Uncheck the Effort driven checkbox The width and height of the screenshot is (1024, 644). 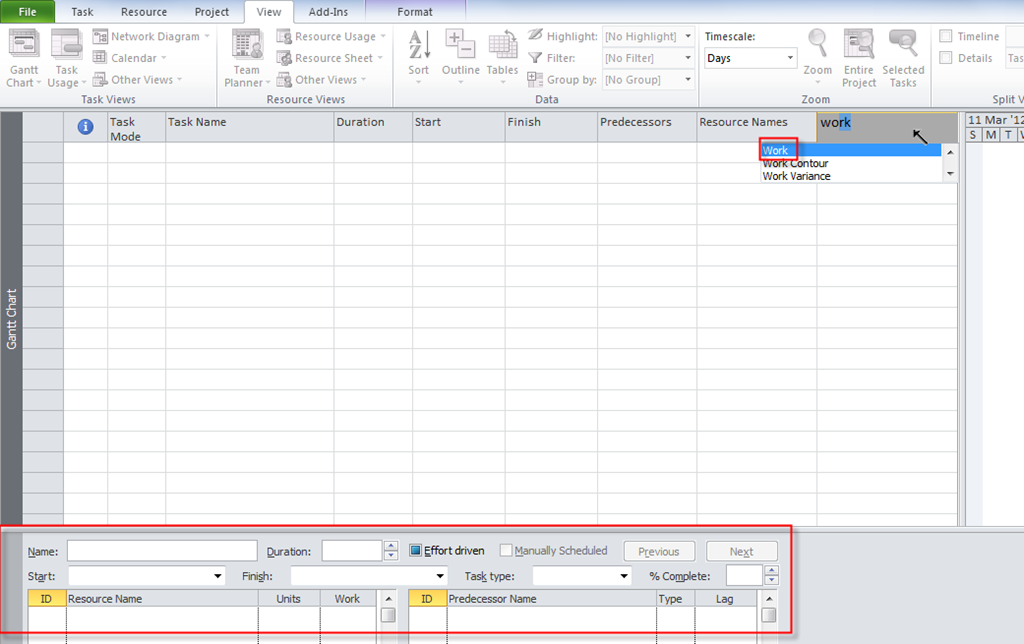pos(417,551)
